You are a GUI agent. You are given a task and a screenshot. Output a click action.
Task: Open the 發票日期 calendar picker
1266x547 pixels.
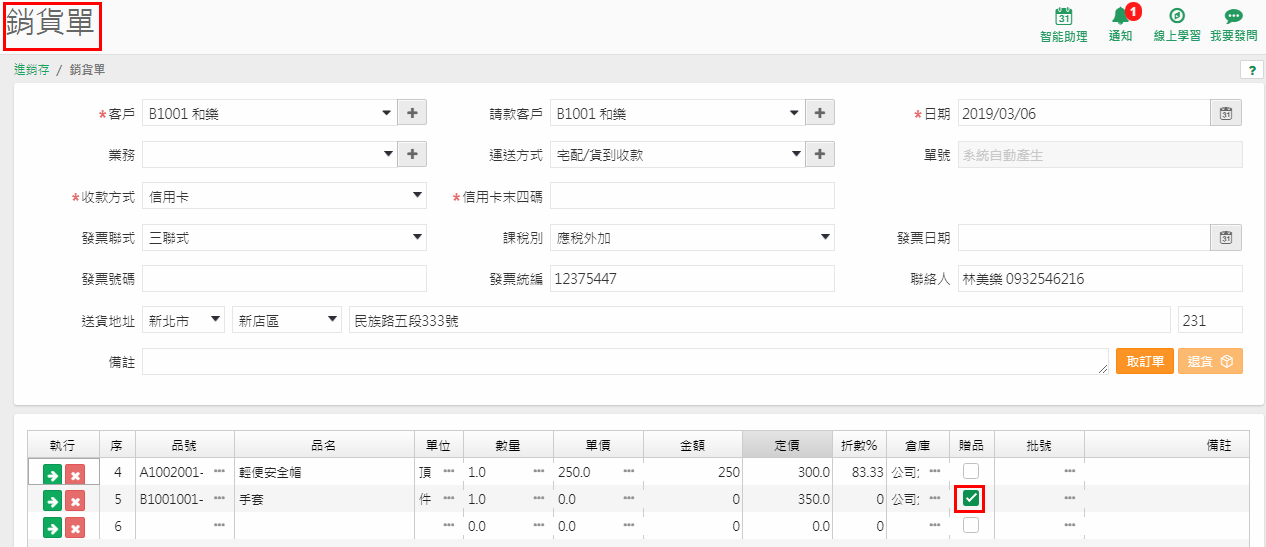coord(1226,237)
